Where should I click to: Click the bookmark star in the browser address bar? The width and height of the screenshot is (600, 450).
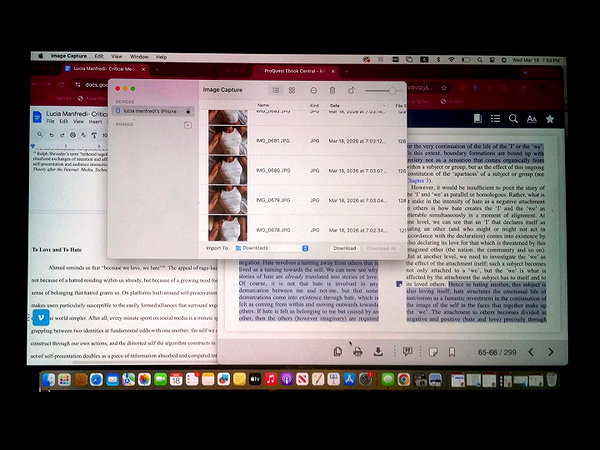tap(444, 88)
